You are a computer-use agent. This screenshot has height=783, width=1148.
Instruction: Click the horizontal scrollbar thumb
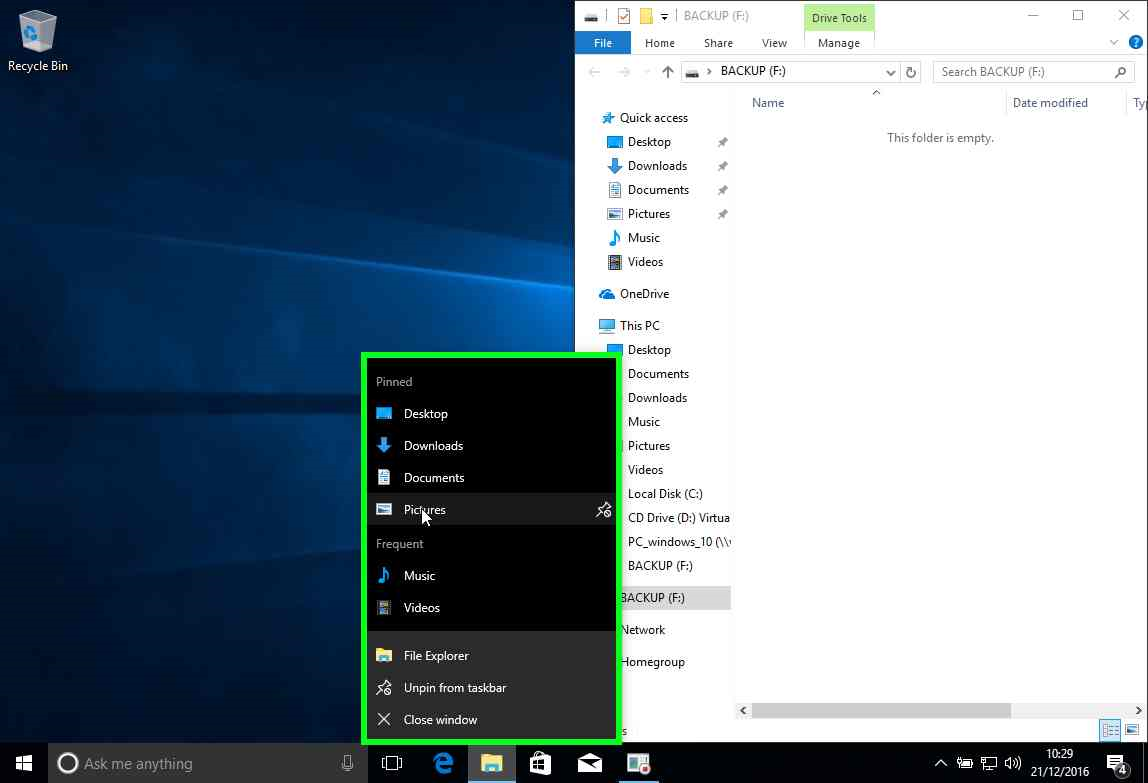pyautogui.click(x=881, y=710)
